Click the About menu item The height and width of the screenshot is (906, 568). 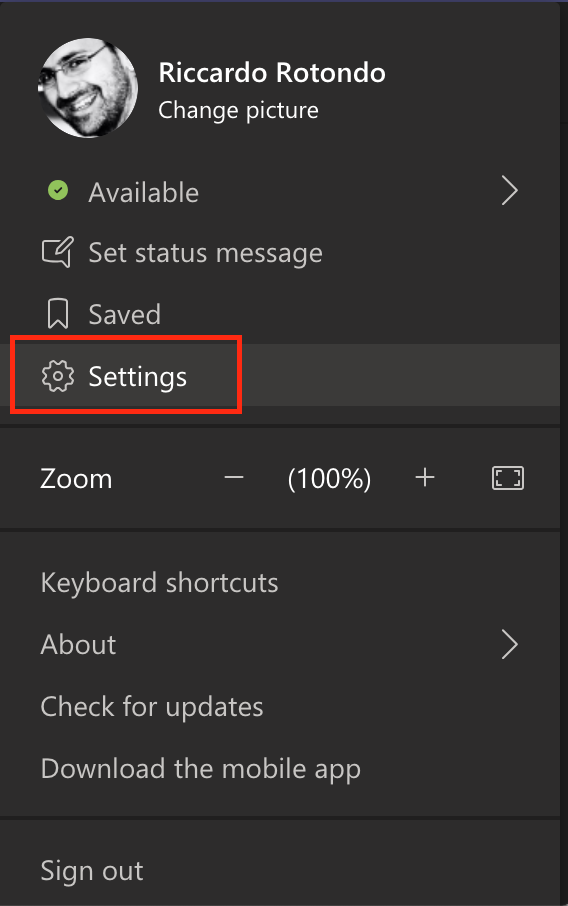pyautogui.click(x=280, y=645)
